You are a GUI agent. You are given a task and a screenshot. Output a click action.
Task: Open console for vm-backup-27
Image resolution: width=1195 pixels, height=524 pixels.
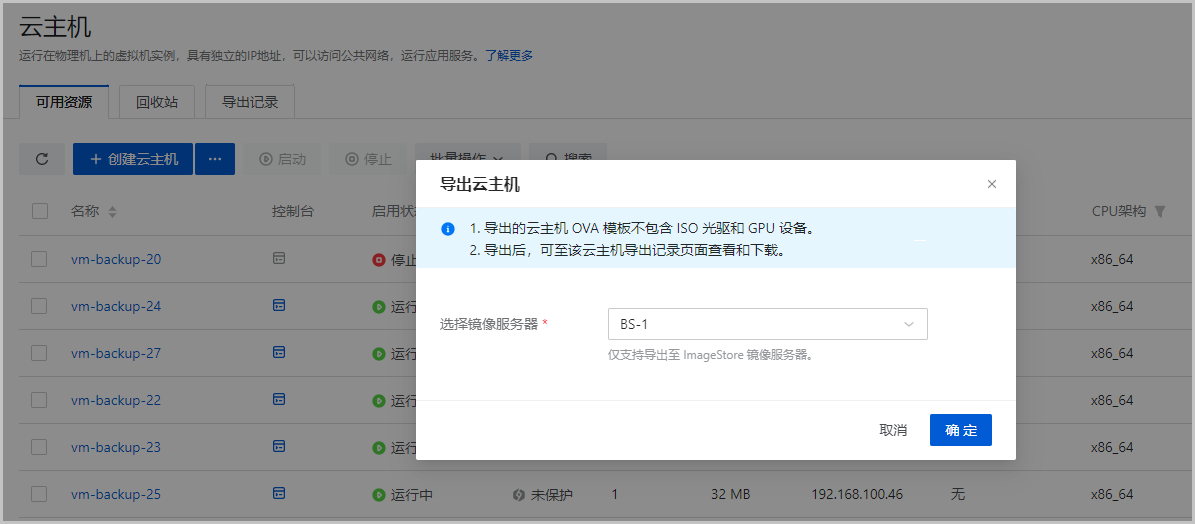click(x=279, y=352)
